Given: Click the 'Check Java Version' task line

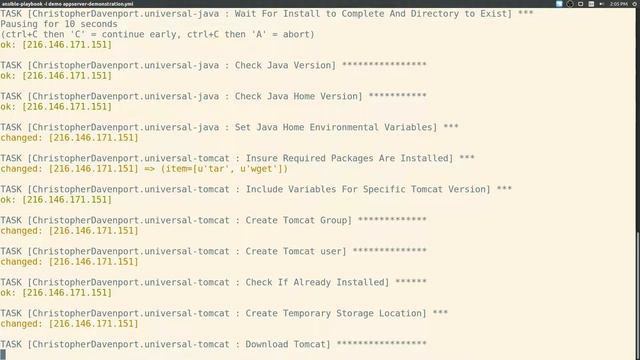Looking at the screenshot, I should pyautogui.click(x=213, y=65).
